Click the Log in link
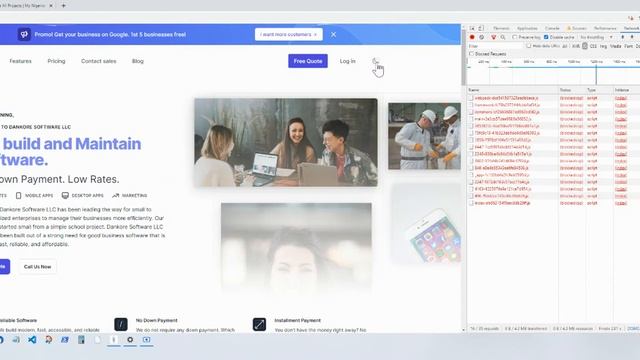The width and height of the screenshot is (640, 360). (x=347, y=61)
